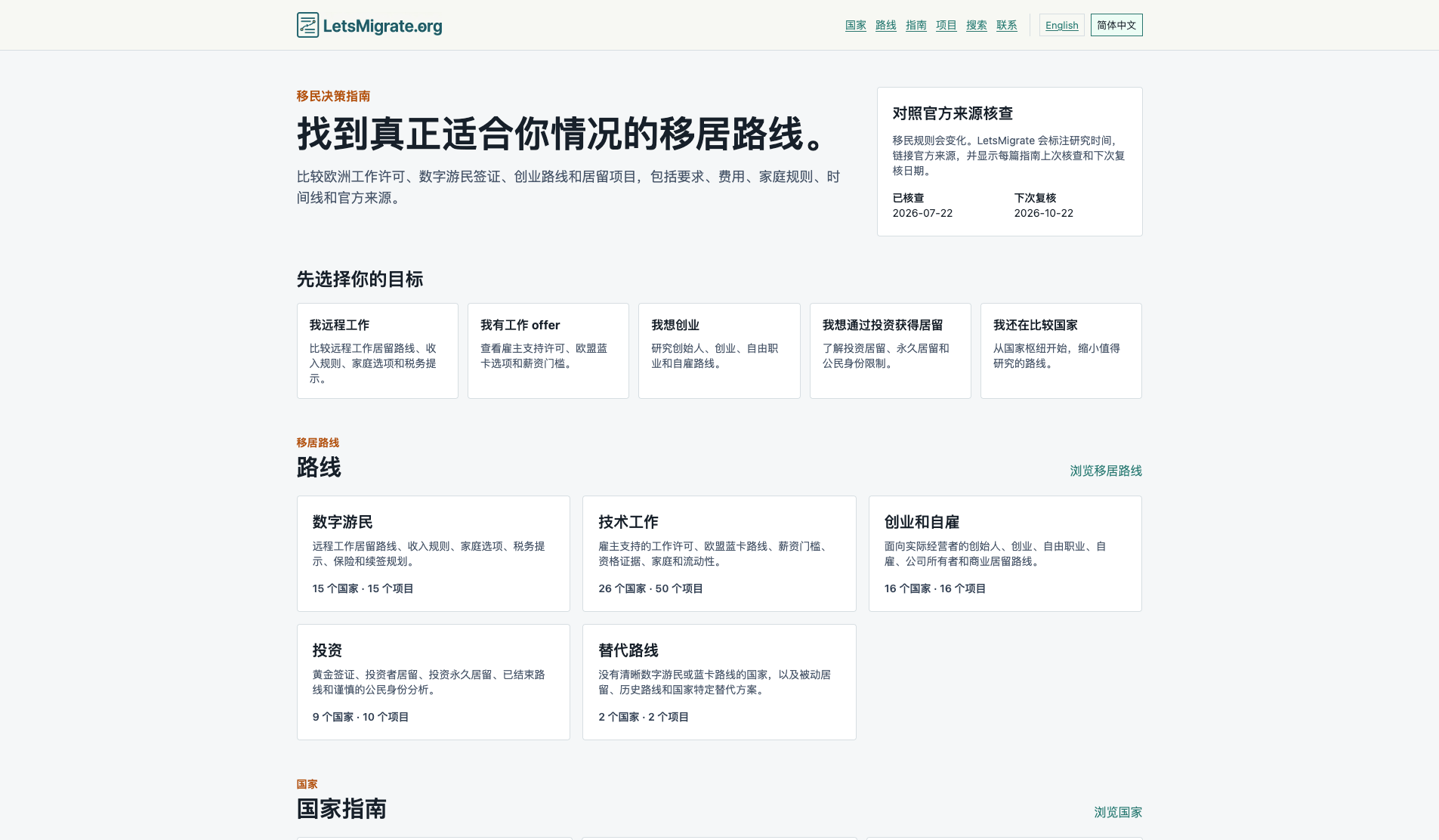Select the 简体中文 language button

pyautogui.click(x=1116, y=25)
